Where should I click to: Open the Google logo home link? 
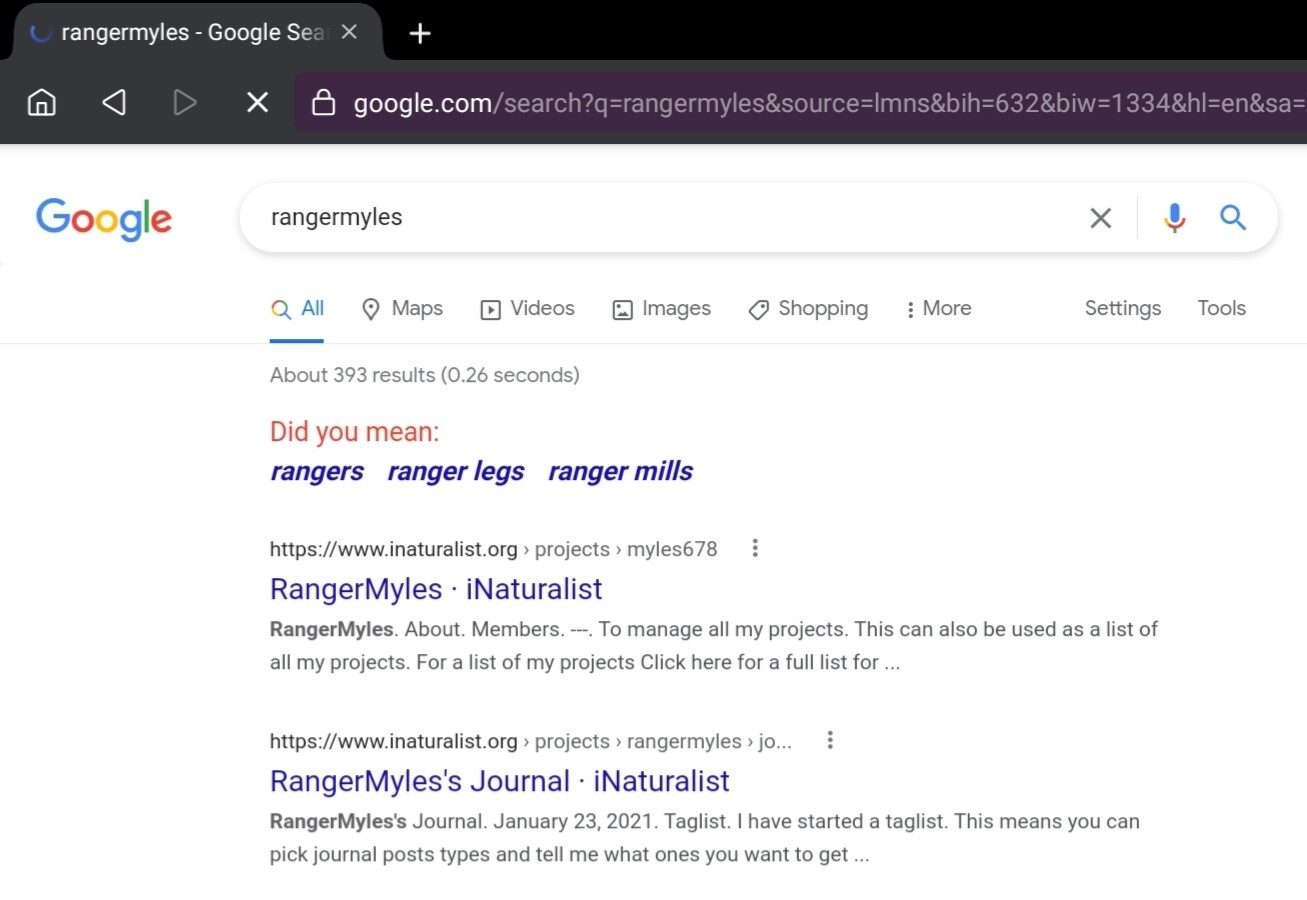point(104,219)
